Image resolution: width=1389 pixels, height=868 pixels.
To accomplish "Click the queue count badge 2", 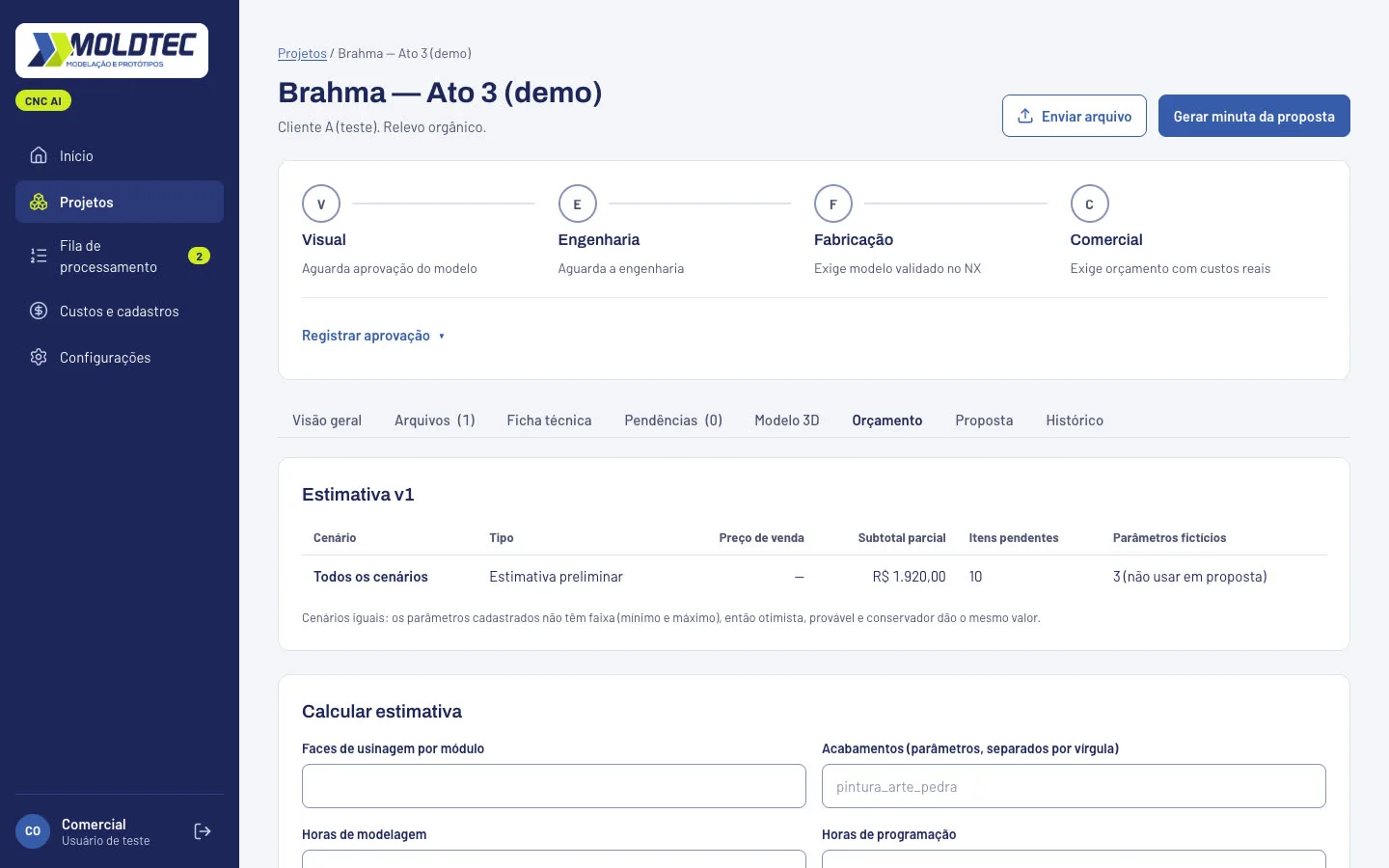I will pos(199,256).
